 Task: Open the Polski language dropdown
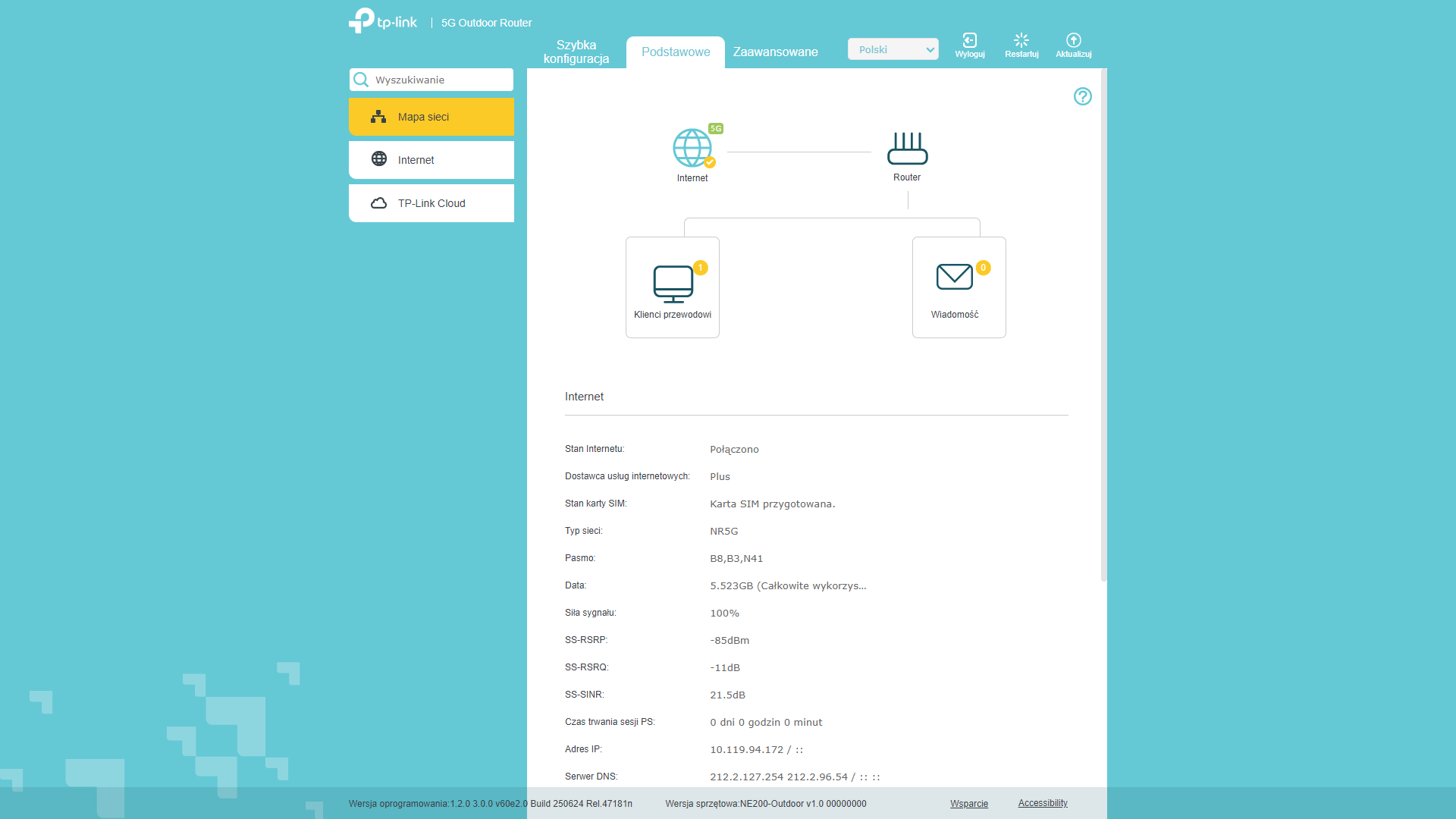[x=893, y=49]
